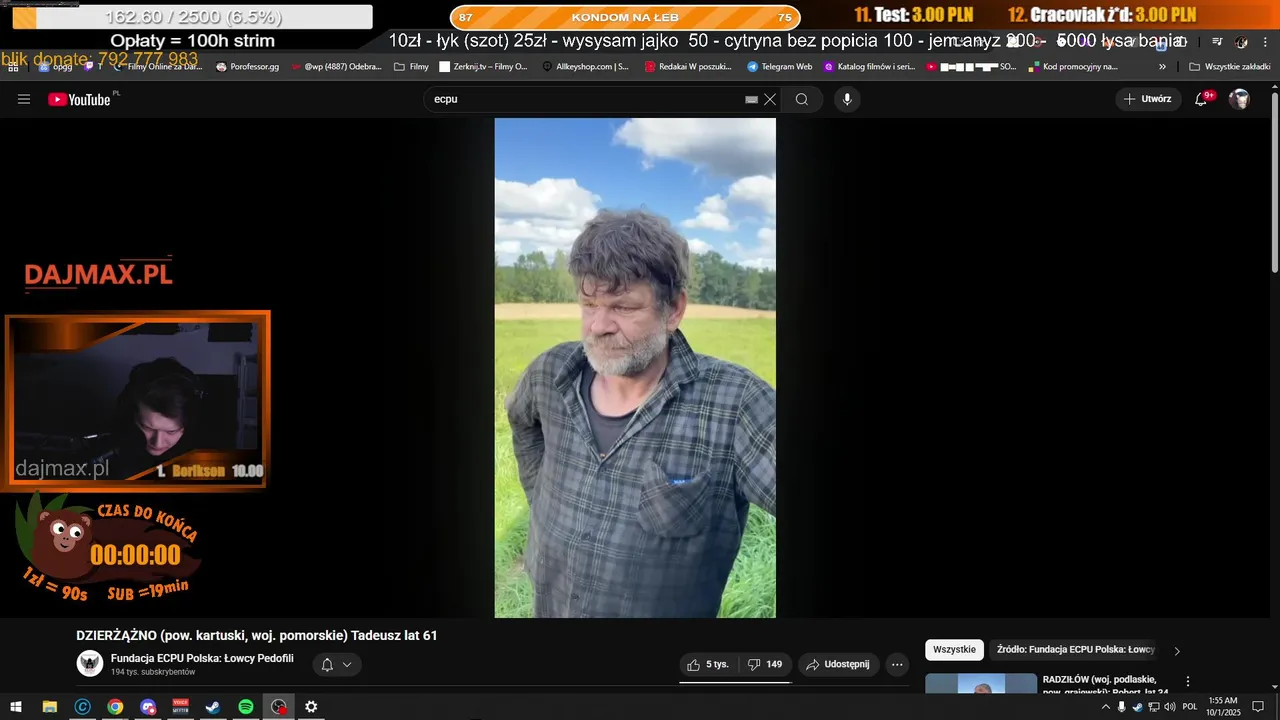
Task: Open the Redakai W poszuki... bookmark
Action: click(x=689, y=67)
